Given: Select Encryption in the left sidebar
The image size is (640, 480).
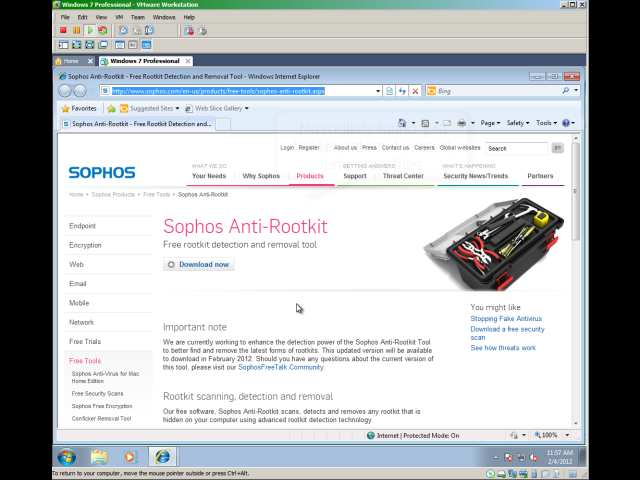Looking at the screenshot, I should click(x=85, y=245).
